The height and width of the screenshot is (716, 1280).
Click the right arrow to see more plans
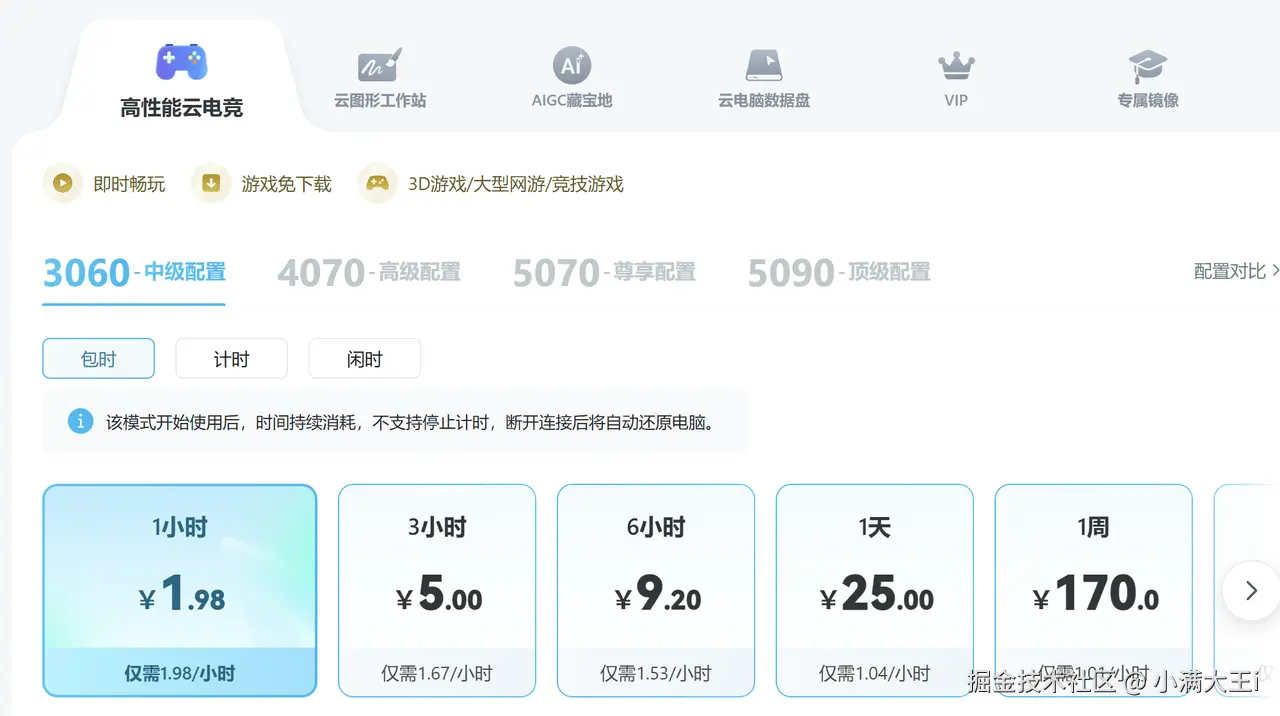coord(1250,591)
